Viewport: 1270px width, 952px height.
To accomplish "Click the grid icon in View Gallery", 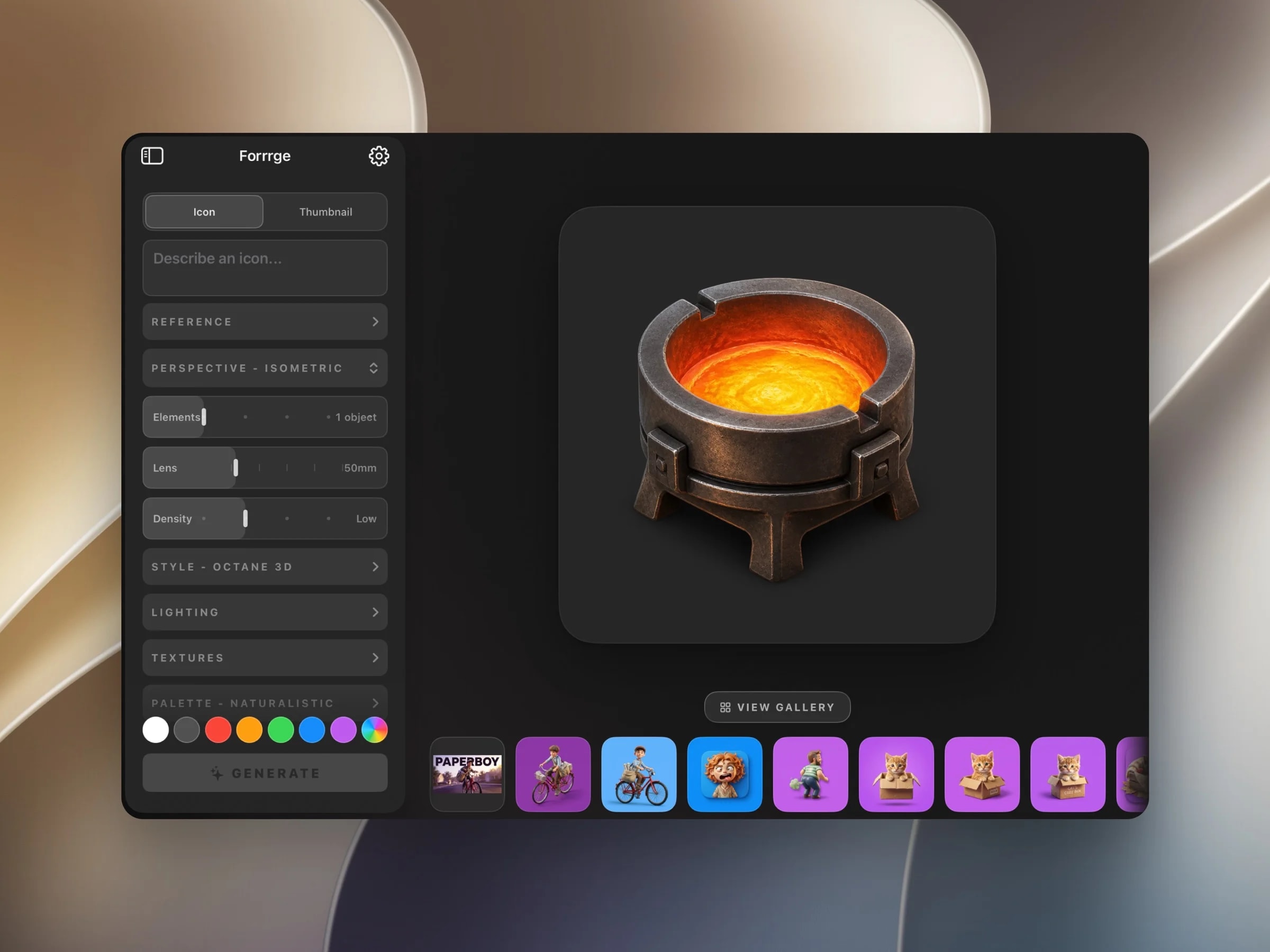I will [725, 707].
